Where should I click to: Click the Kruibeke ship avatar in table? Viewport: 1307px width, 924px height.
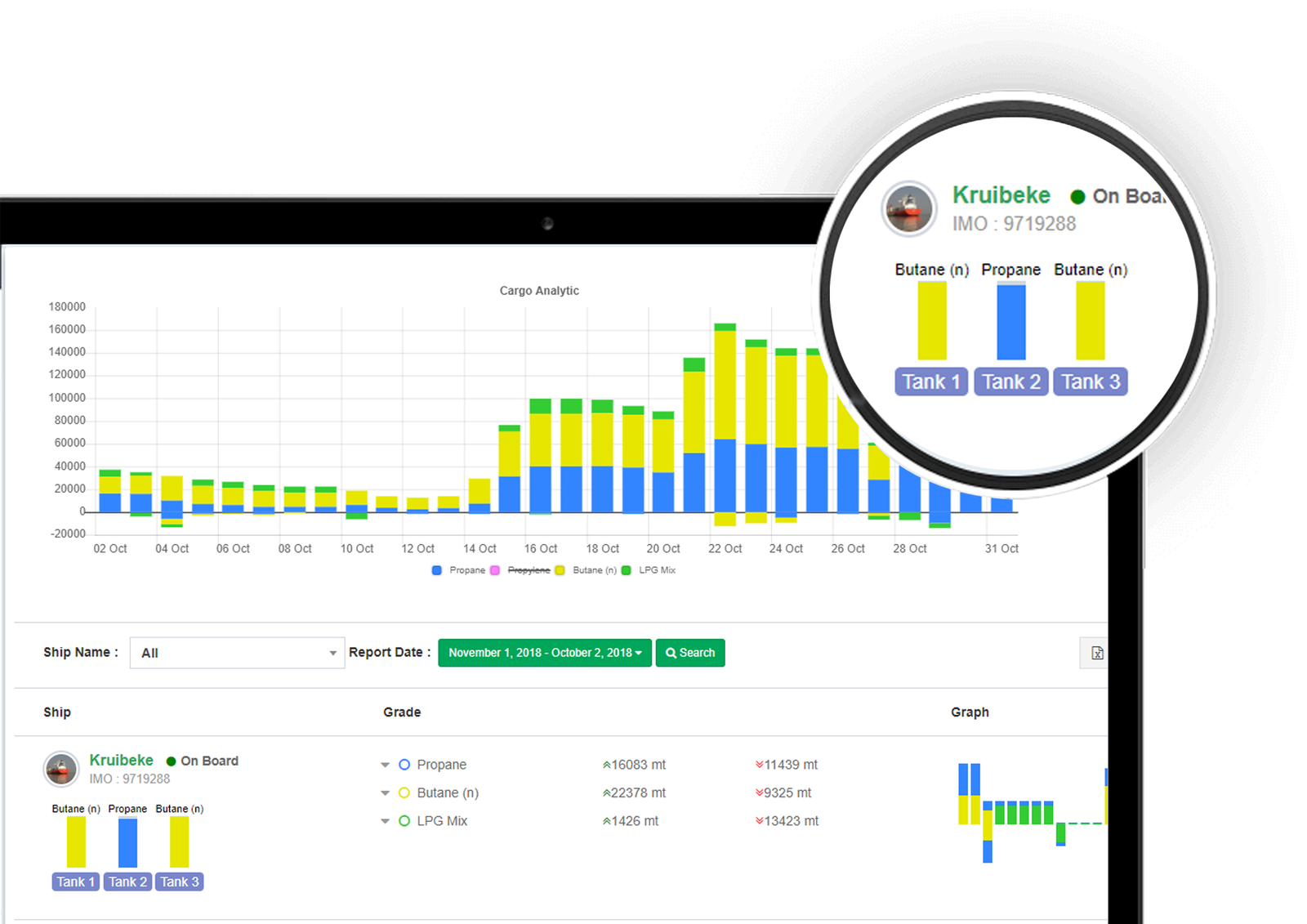(61, 769)
